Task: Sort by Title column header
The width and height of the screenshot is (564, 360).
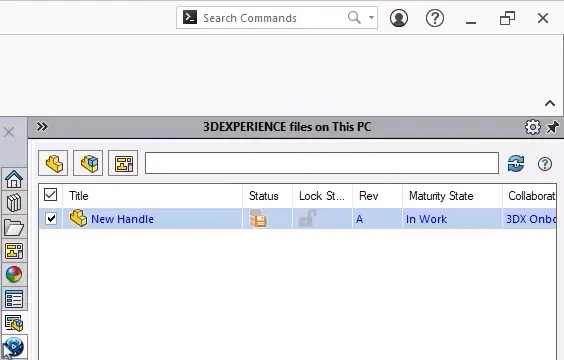Action: [153, 196]
